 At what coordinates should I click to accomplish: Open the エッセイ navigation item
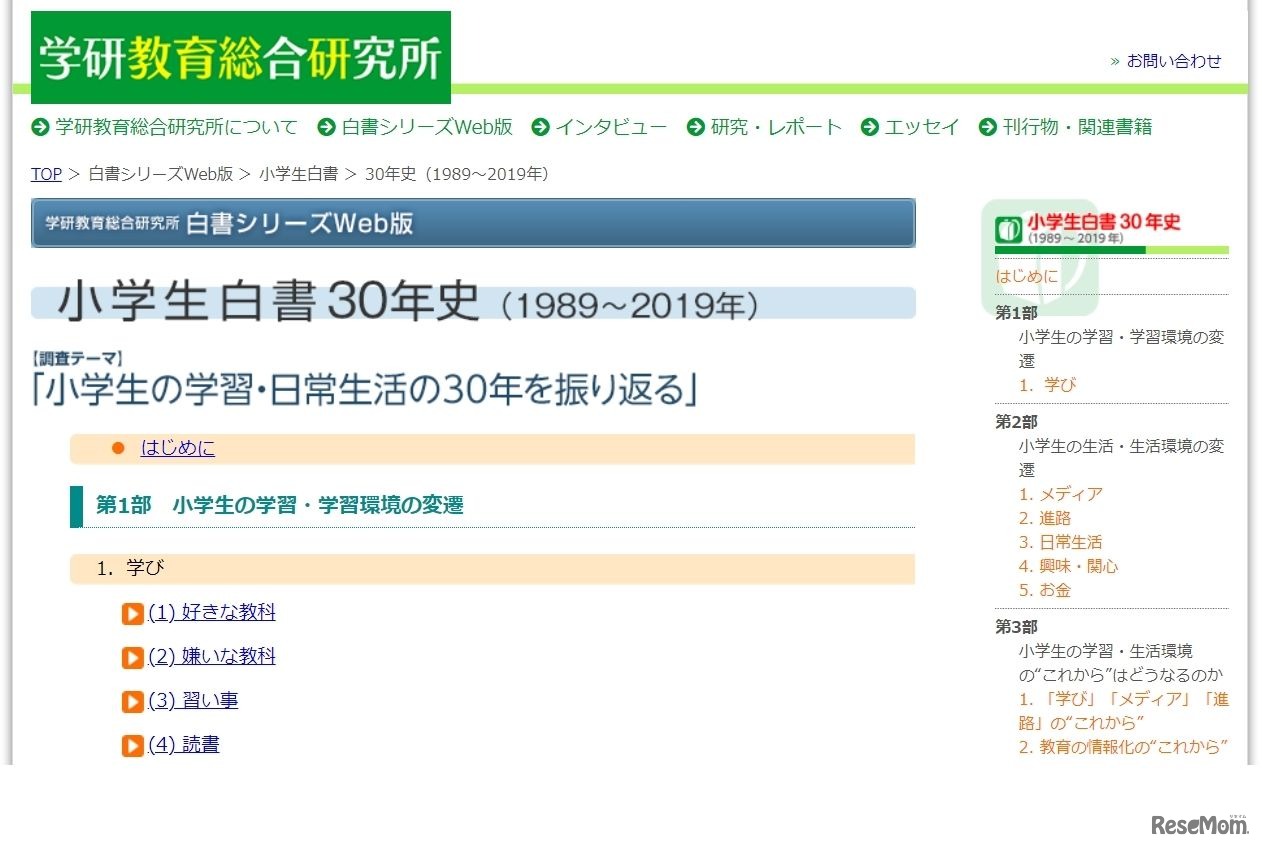922,127
